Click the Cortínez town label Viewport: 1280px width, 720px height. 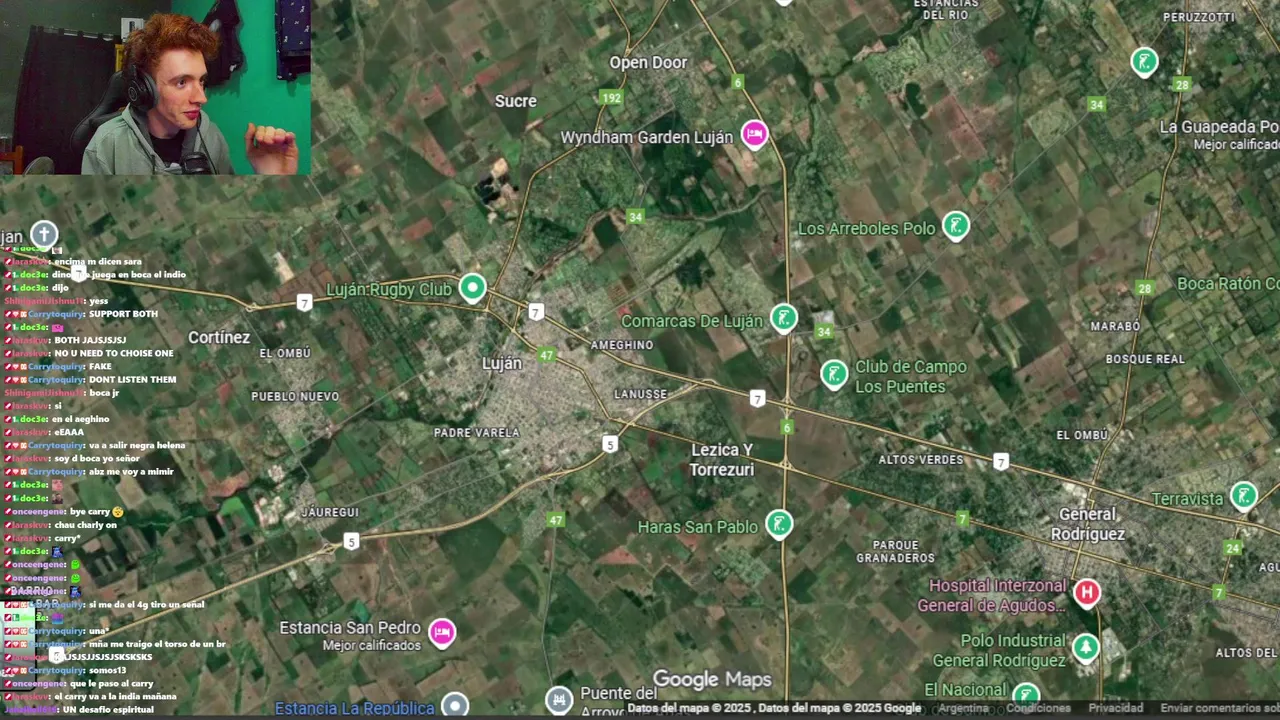tap(219, 337)
